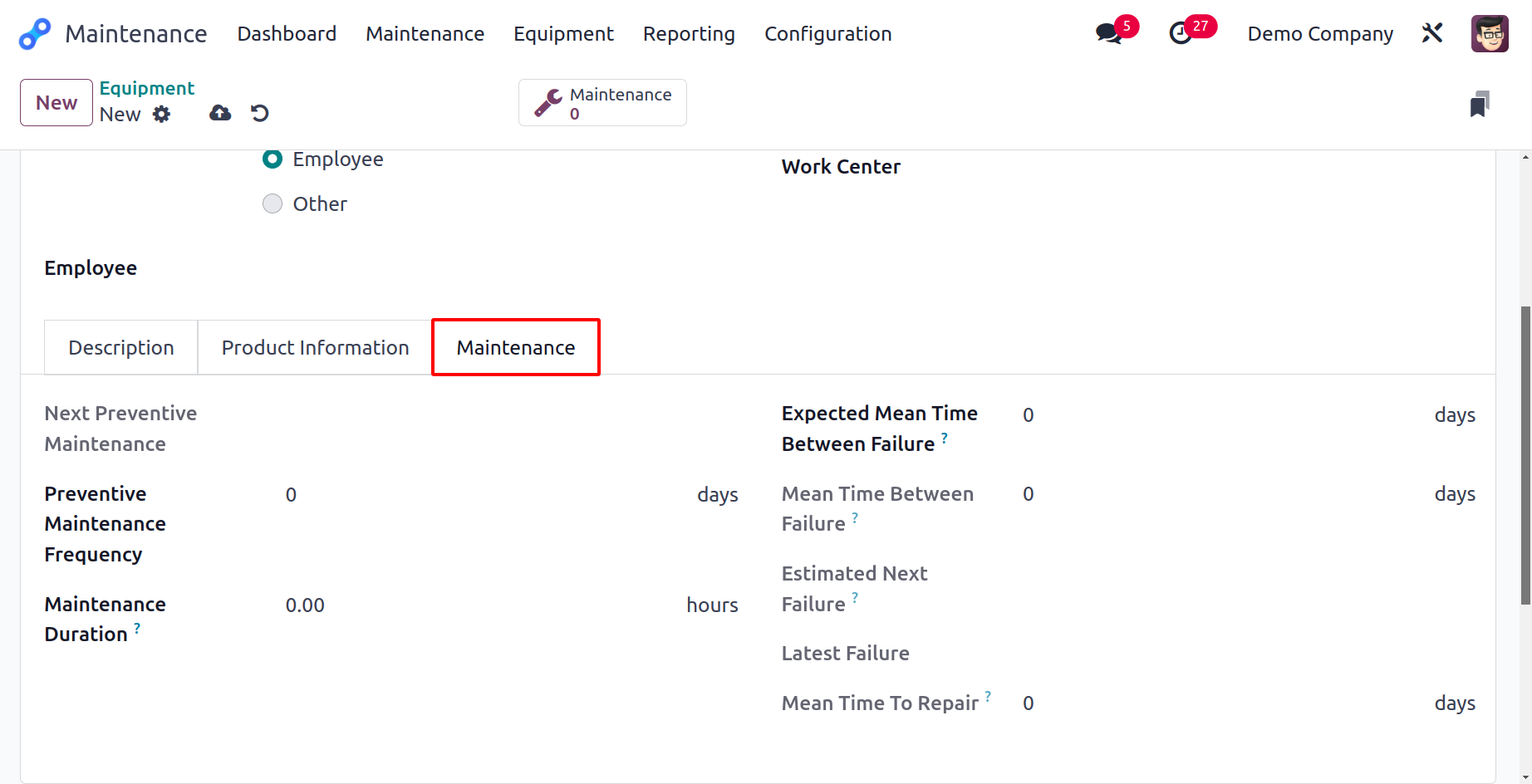Save record with cloud upload icon
This screenshot has height=784, width=1532.
[220, 113]
